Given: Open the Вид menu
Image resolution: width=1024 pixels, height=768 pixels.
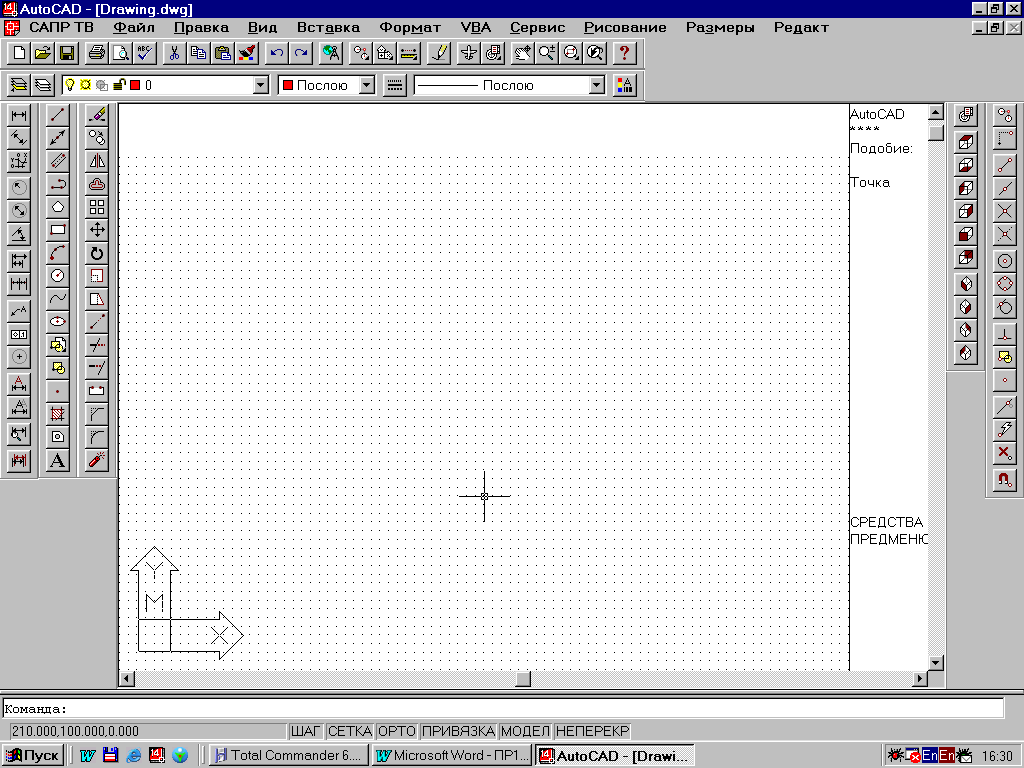Looking at the screenshot, I should 263,27.
